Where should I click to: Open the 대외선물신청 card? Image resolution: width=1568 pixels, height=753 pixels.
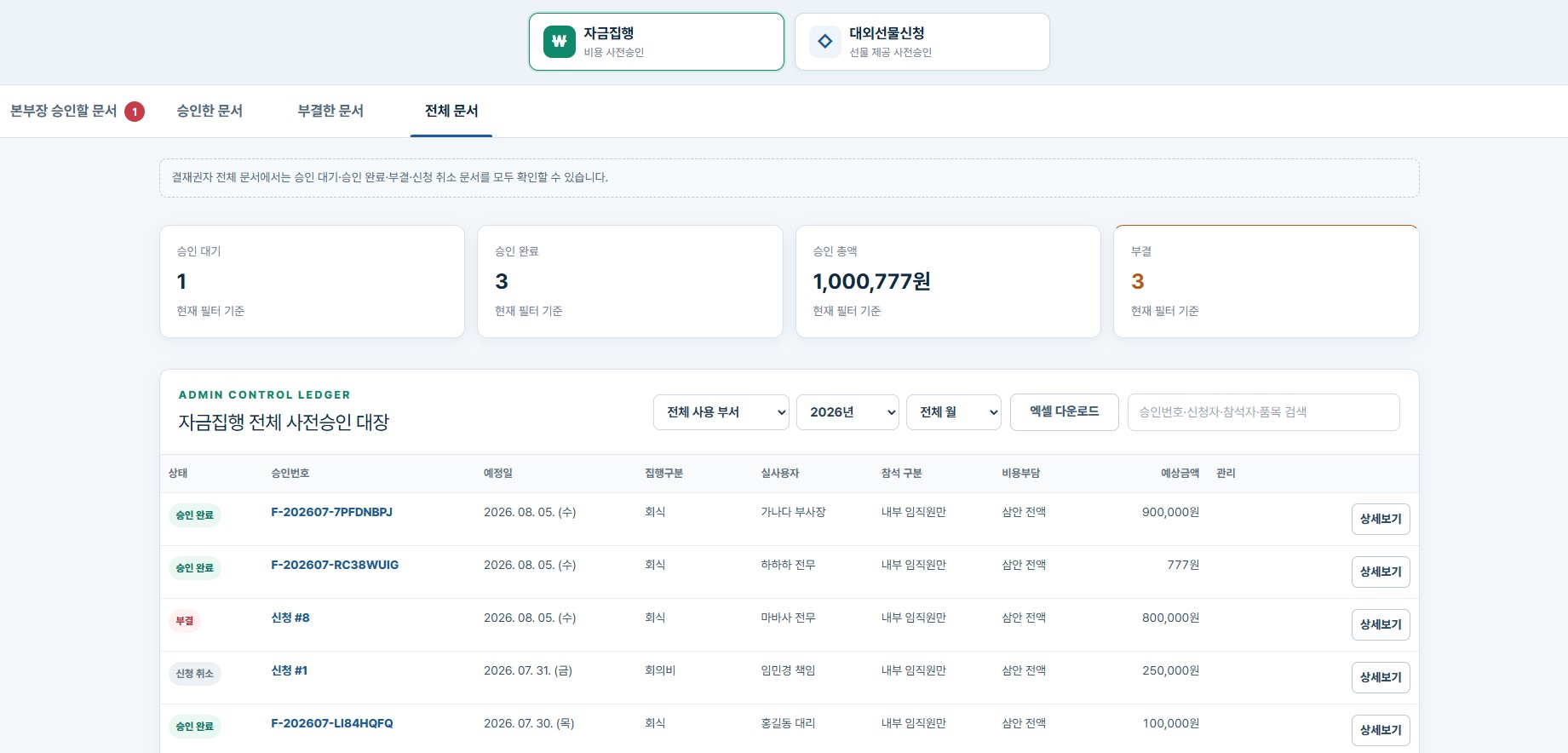tap(922, 42)
